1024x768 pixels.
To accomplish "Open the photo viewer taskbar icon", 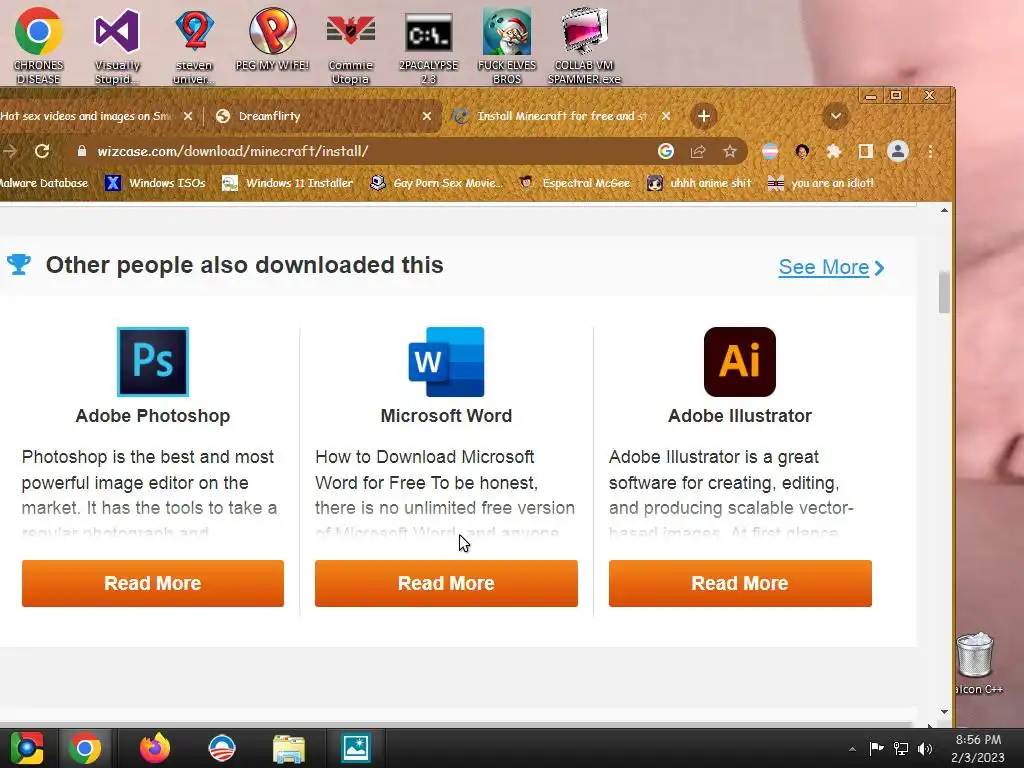I will pyautogui.click(x=356, y=748).
